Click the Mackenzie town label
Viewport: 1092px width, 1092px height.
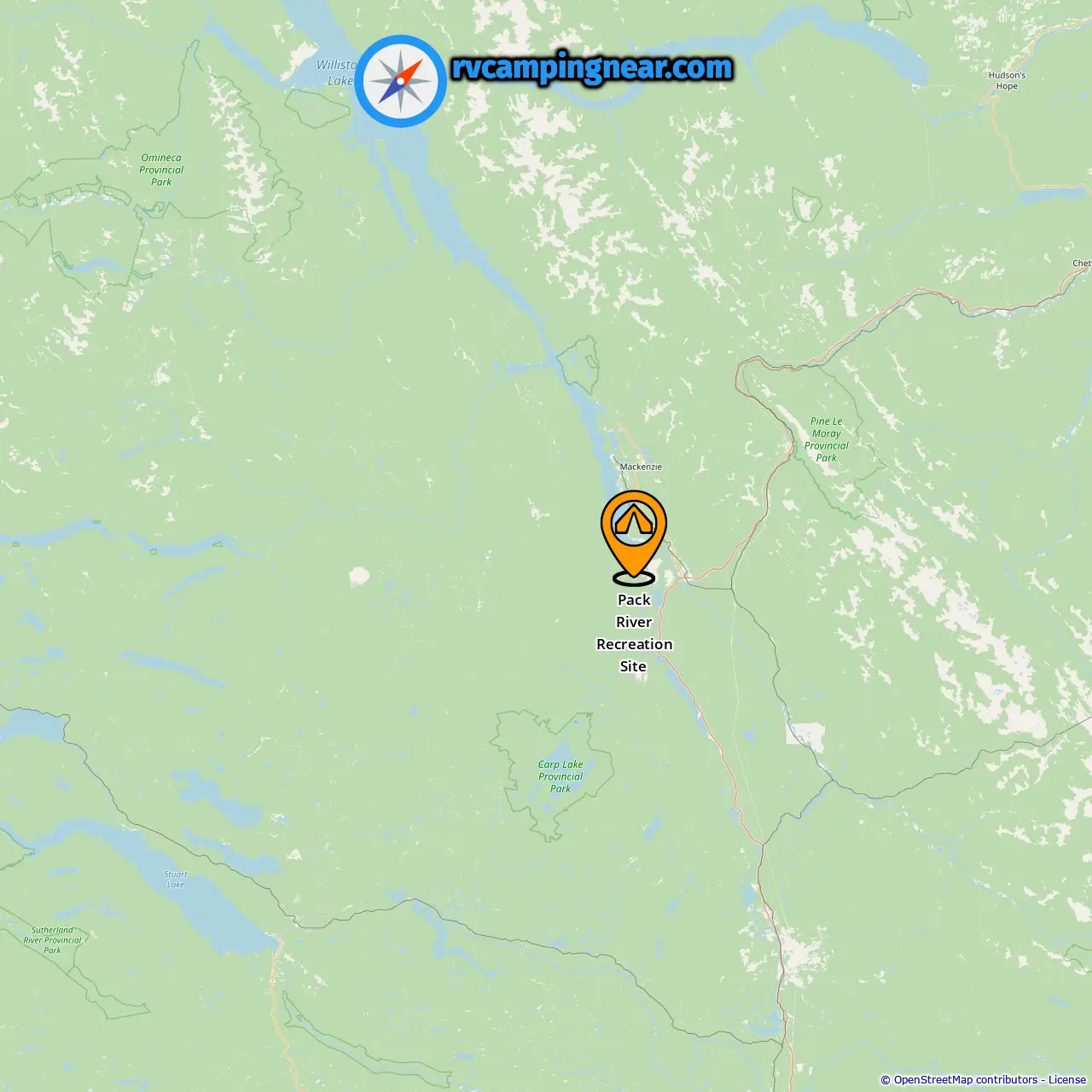tap(641, 467)
